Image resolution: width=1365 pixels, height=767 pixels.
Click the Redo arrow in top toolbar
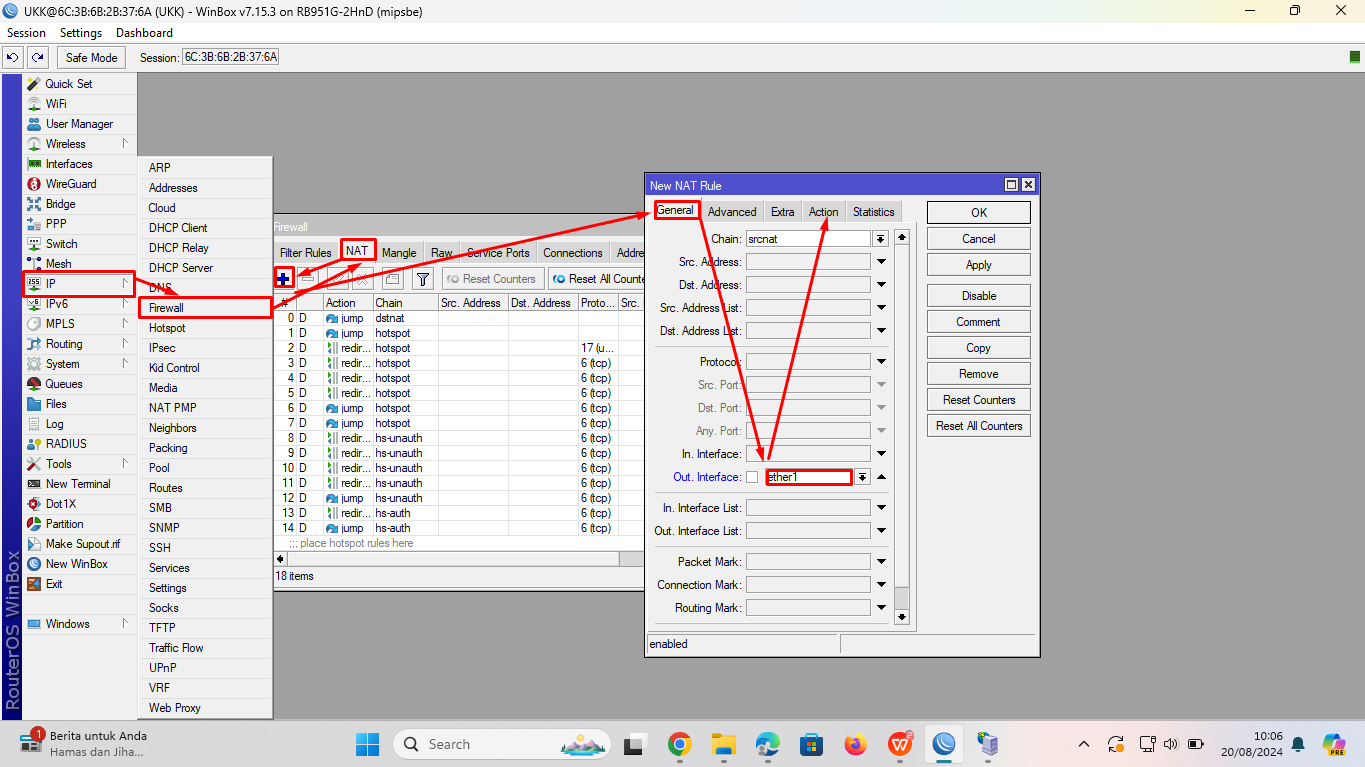click(x=37, y=58)
